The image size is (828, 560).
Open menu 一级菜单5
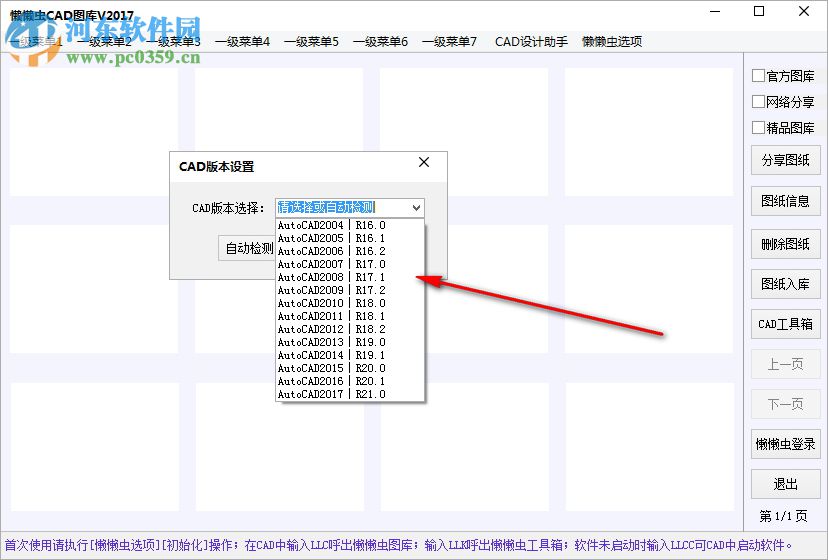(312, 42)
